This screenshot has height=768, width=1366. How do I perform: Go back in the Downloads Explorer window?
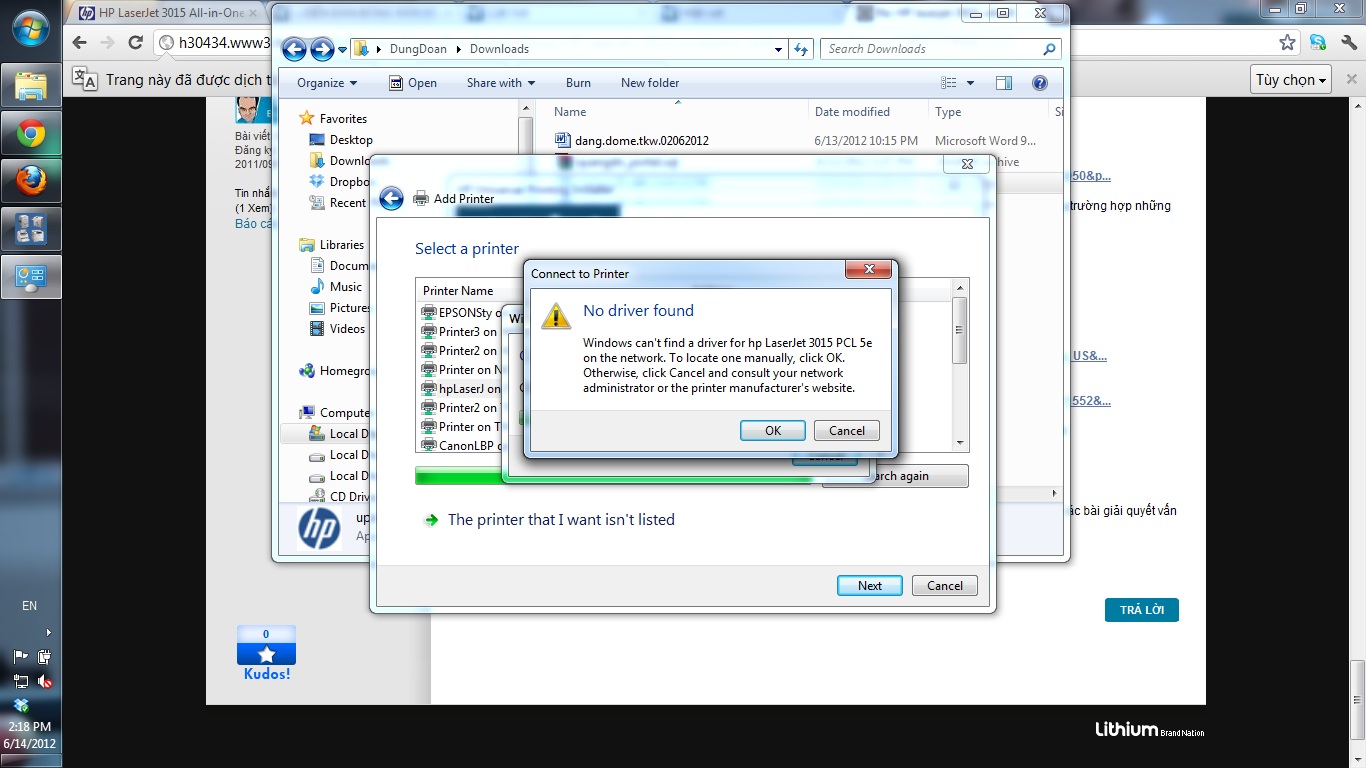click(294, 49)
